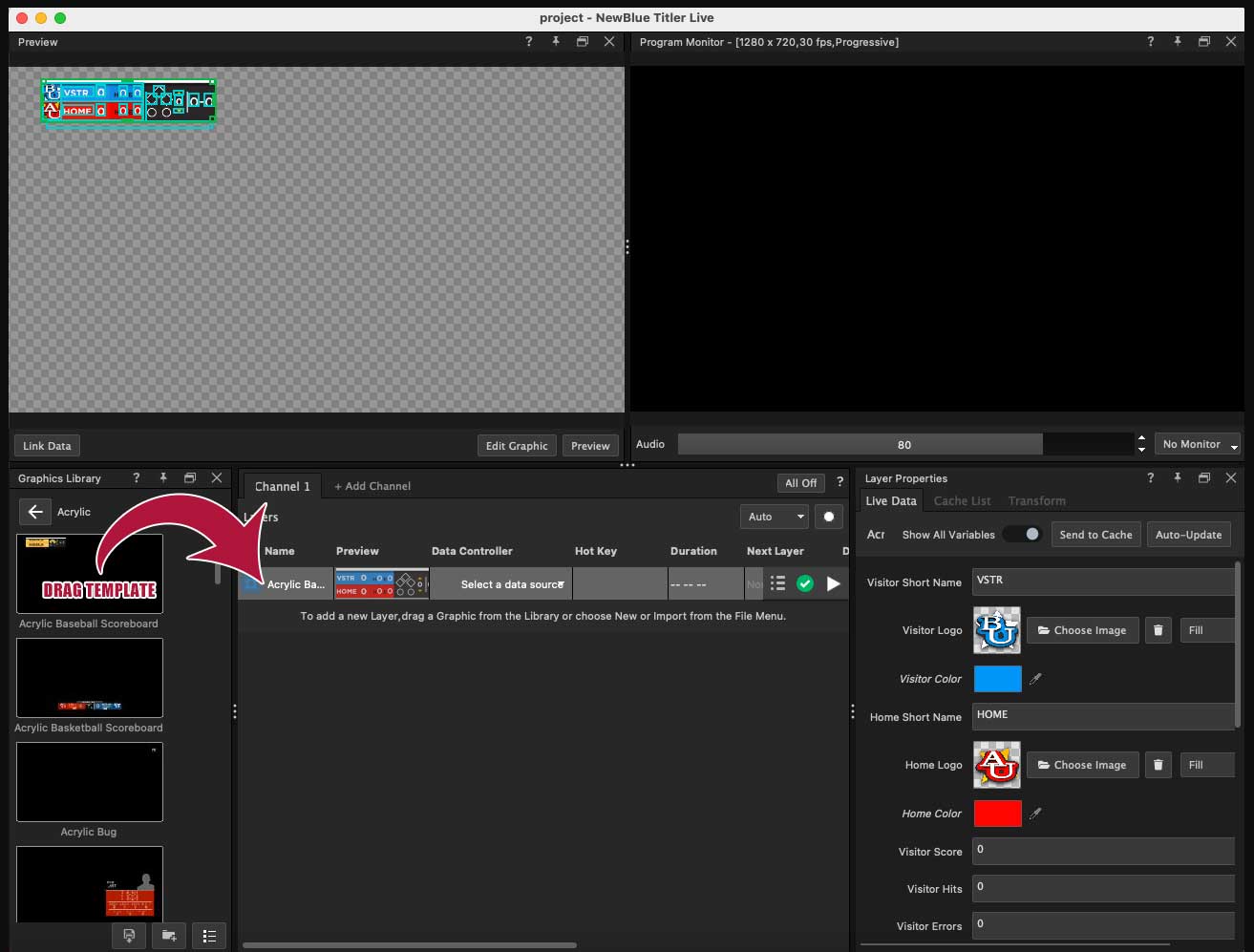Screen dimensions: 1254x952
Task: Click Send to Cache button
Action: 1095,534
